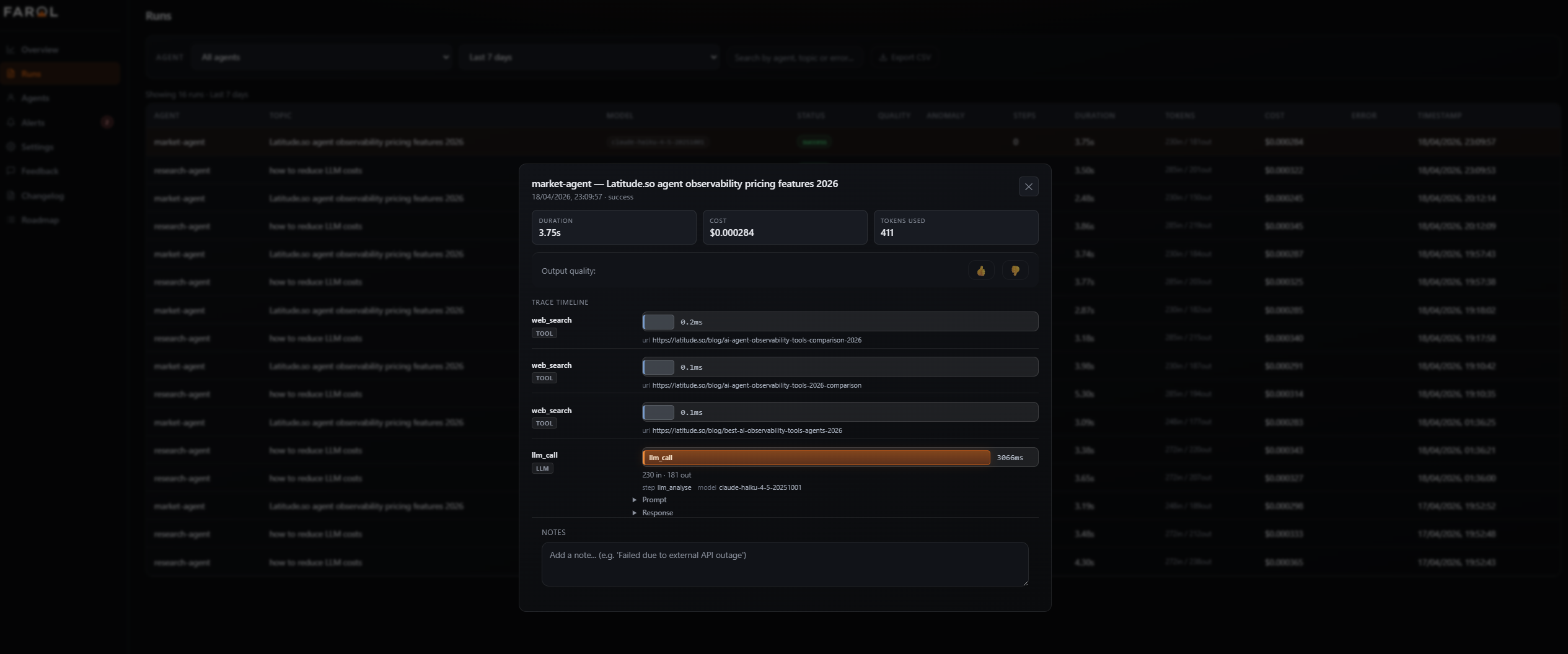1568x654 pixels.
Task: Select the Tokens Used 411 card
Action: point(956,227)
